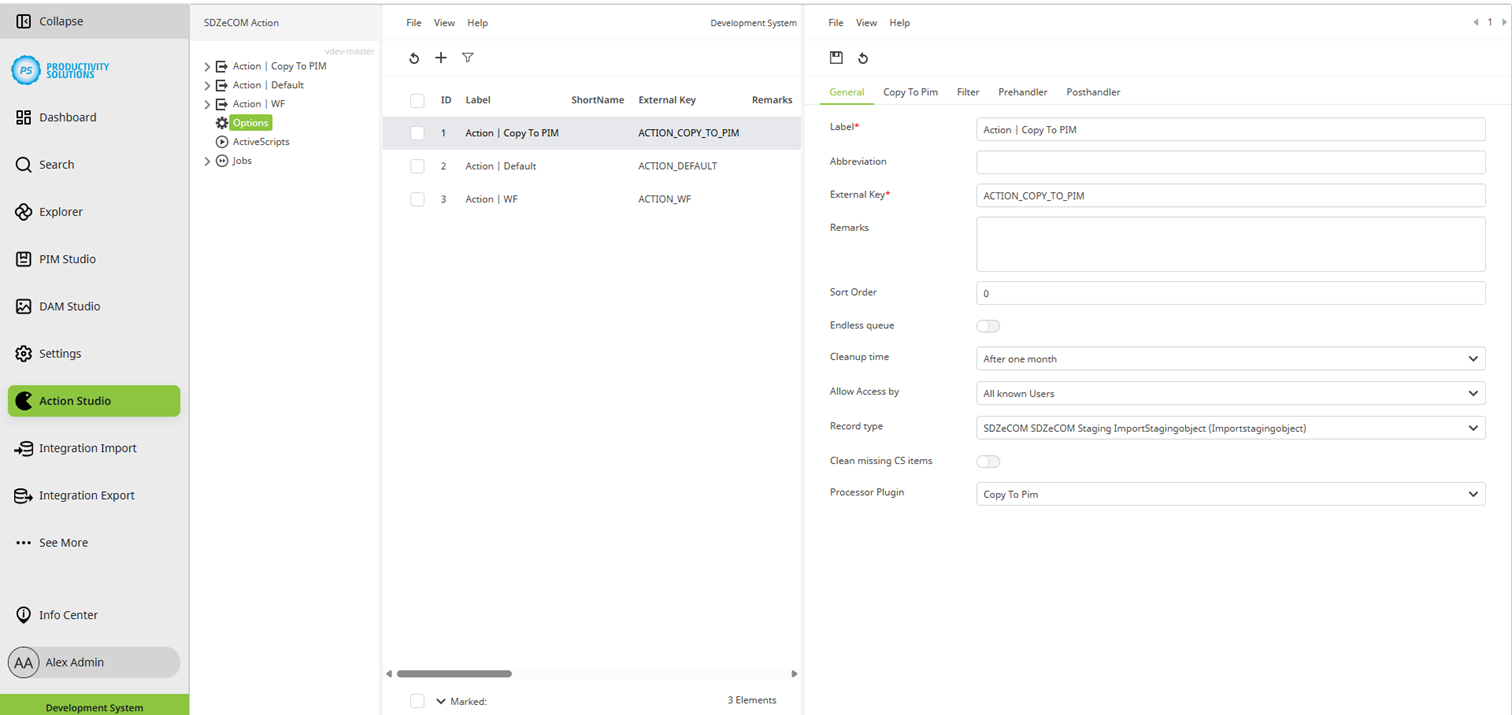The width and height of the screenshot is (1512, 715).
Task: Check the row for Action | WF
Action: pyautogui.click(x=417, y=199)
